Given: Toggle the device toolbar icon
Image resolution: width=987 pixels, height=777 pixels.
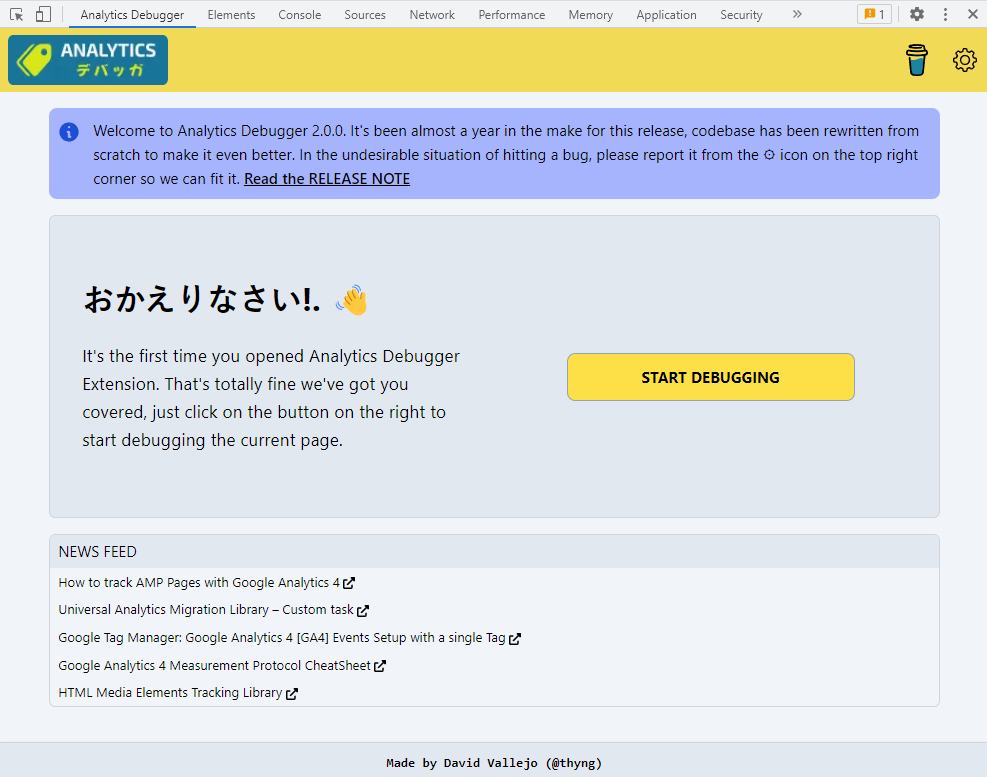Looking at the screenshot, I should (43, 14).
